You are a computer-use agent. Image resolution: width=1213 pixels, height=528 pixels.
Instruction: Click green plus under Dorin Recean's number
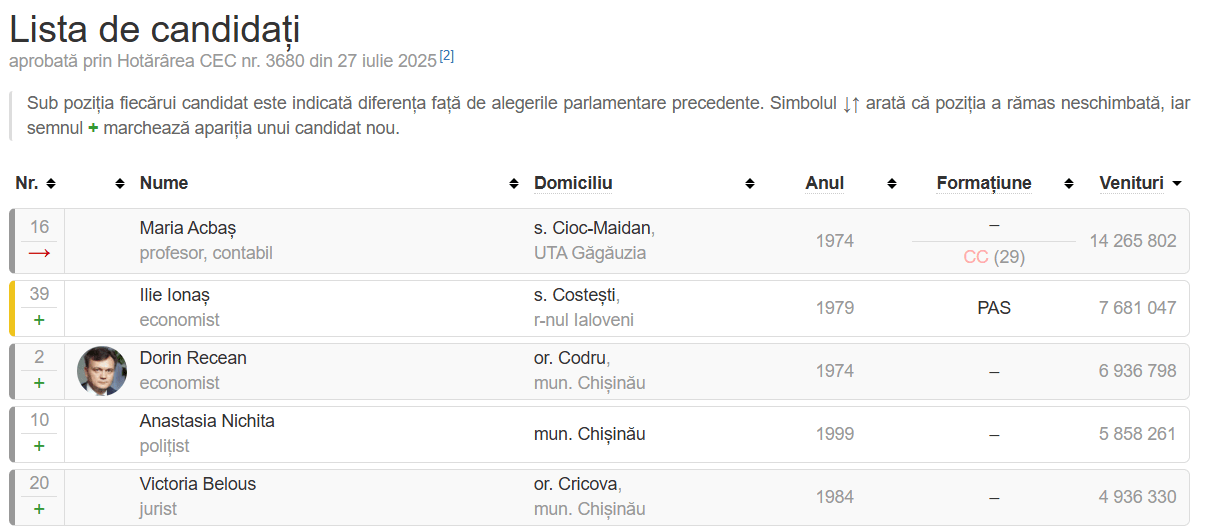tap(39, 383)
